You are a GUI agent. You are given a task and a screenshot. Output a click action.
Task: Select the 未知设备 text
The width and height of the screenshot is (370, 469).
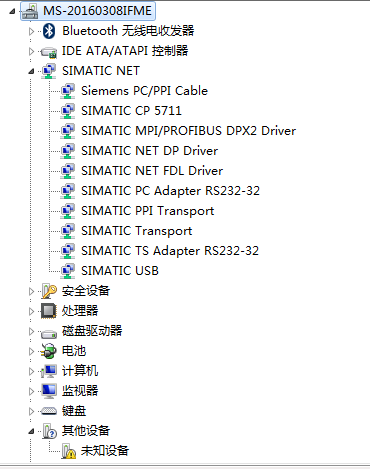[105, 451]
